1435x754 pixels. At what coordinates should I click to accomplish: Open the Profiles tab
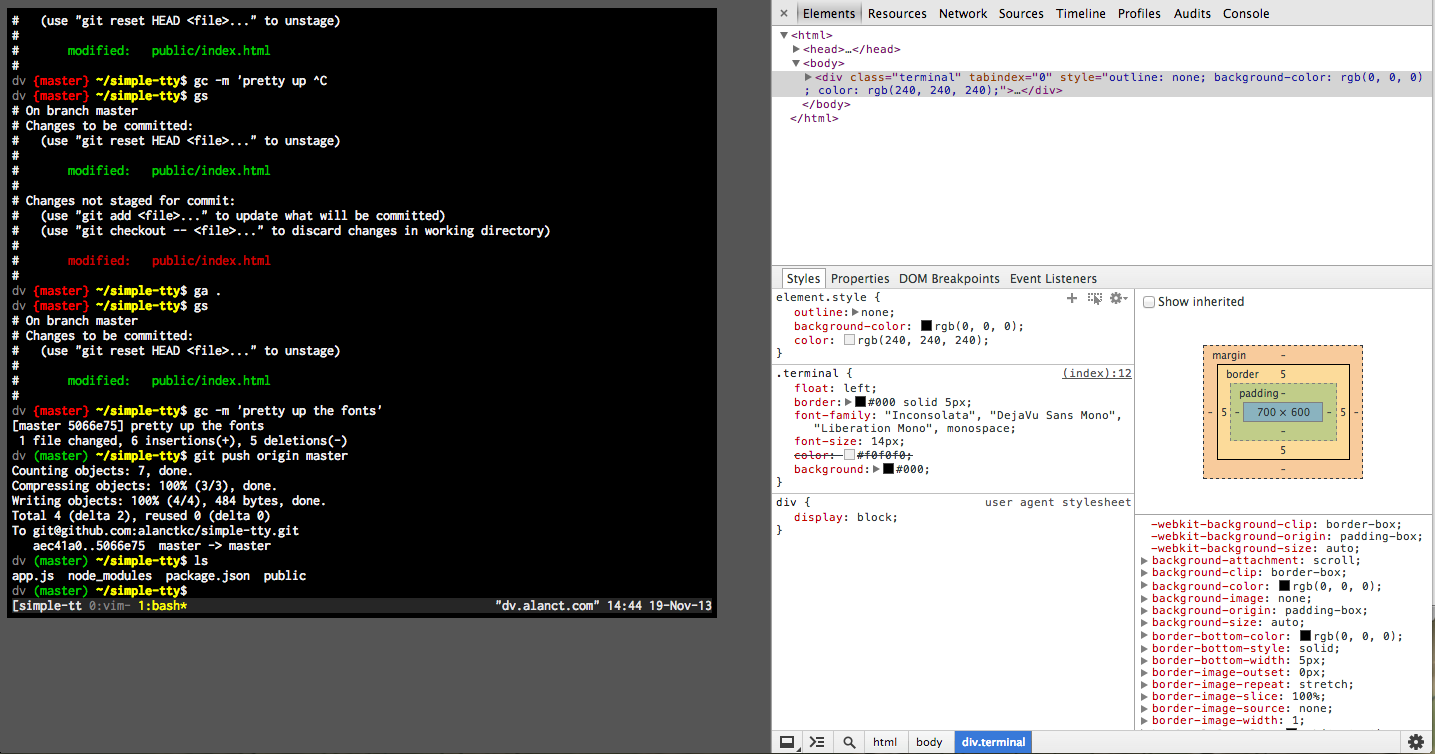(x=1139, y=14)
